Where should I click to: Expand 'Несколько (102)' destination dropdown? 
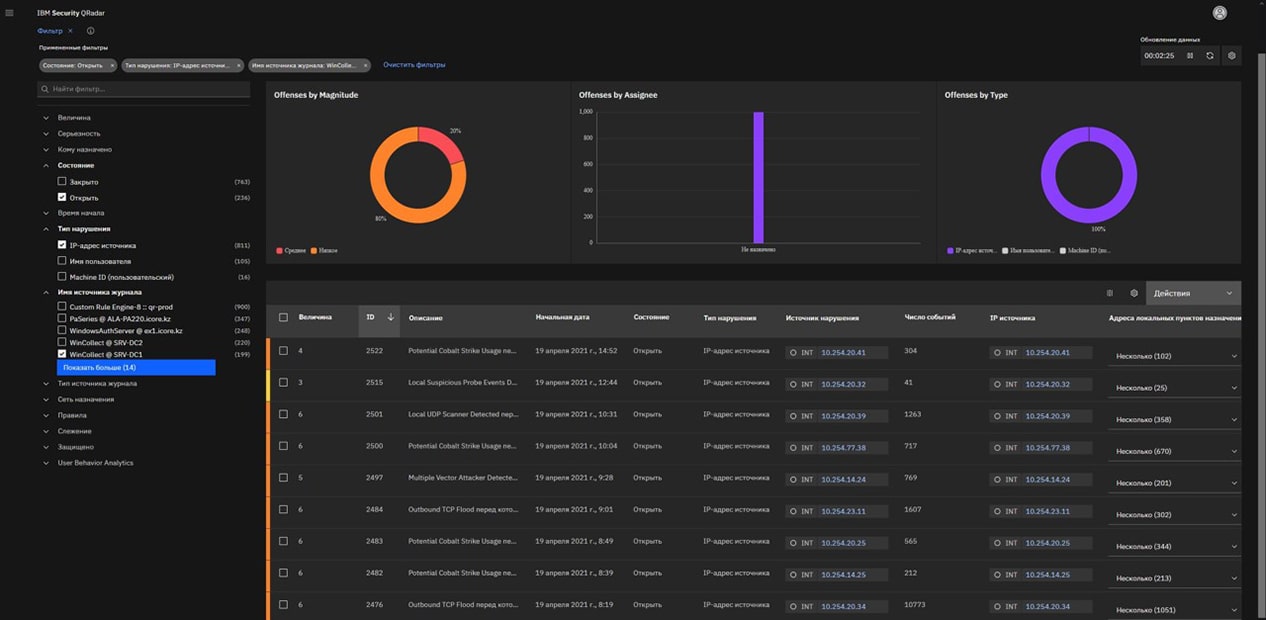1176,356
